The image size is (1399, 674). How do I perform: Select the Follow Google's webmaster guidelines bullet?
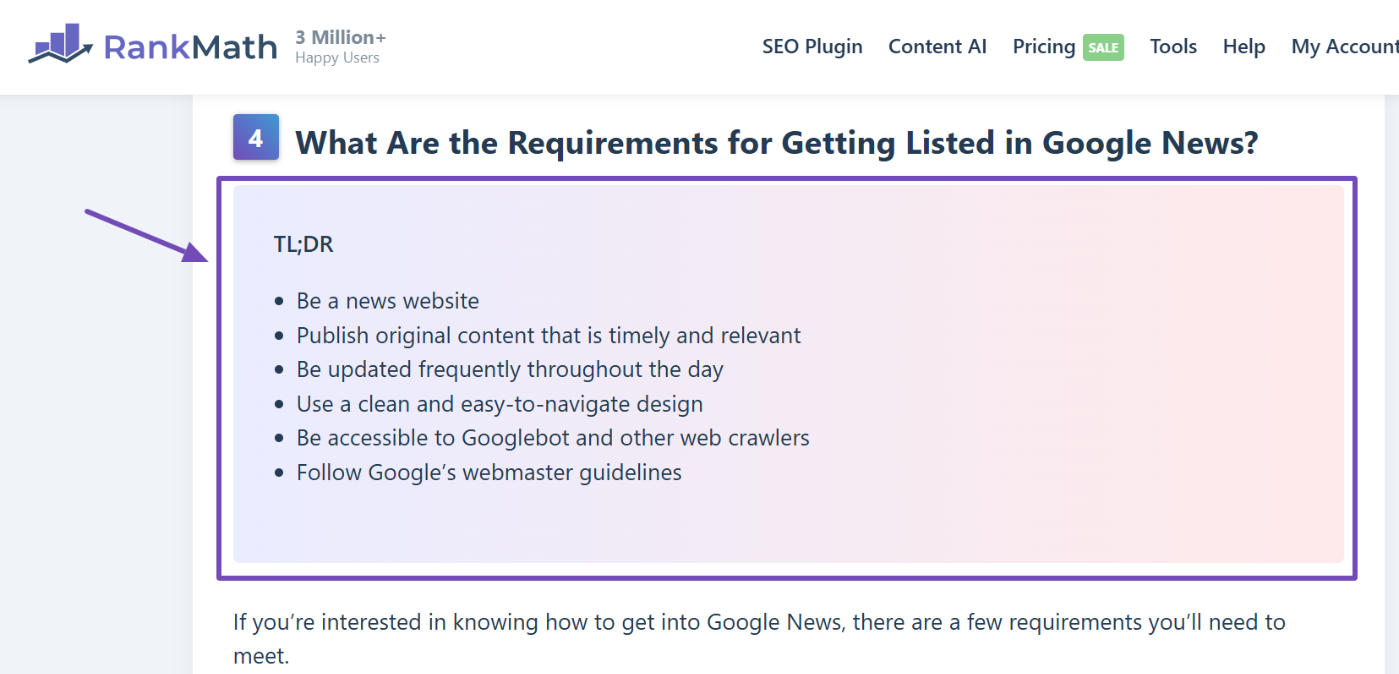489,471
